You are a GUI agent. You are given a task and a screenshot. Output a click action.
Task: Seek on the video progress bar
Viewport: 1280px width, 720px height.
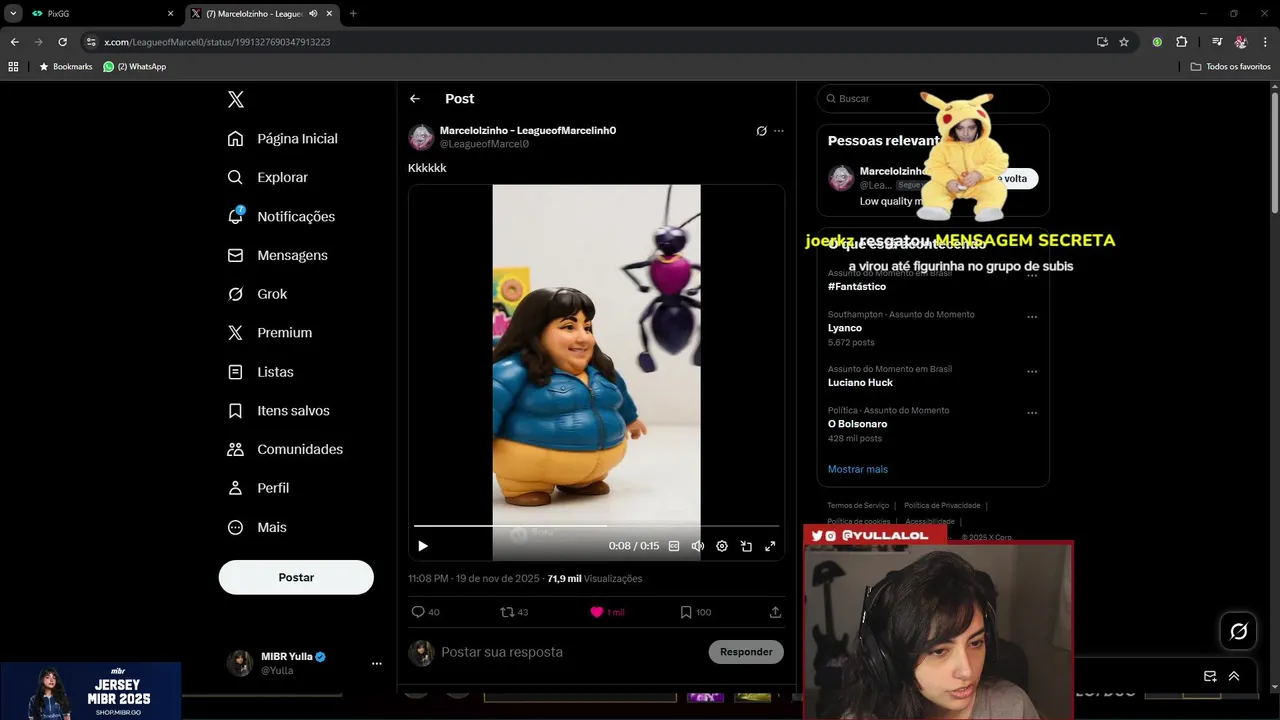596,525
